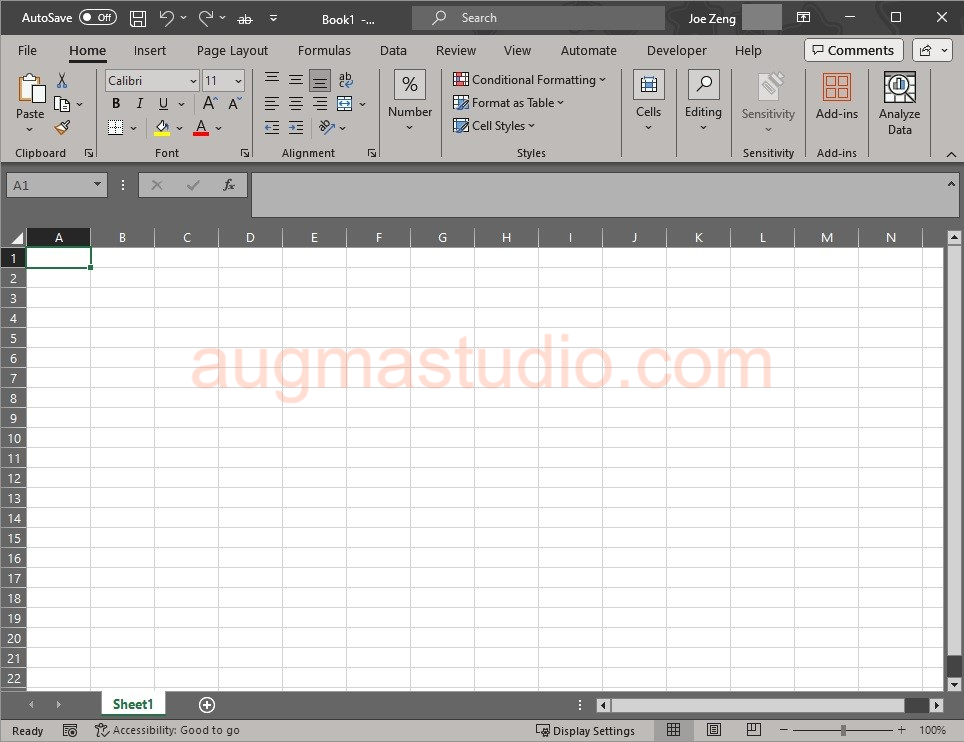Click the Insert Function fx icon

point(229,185)
